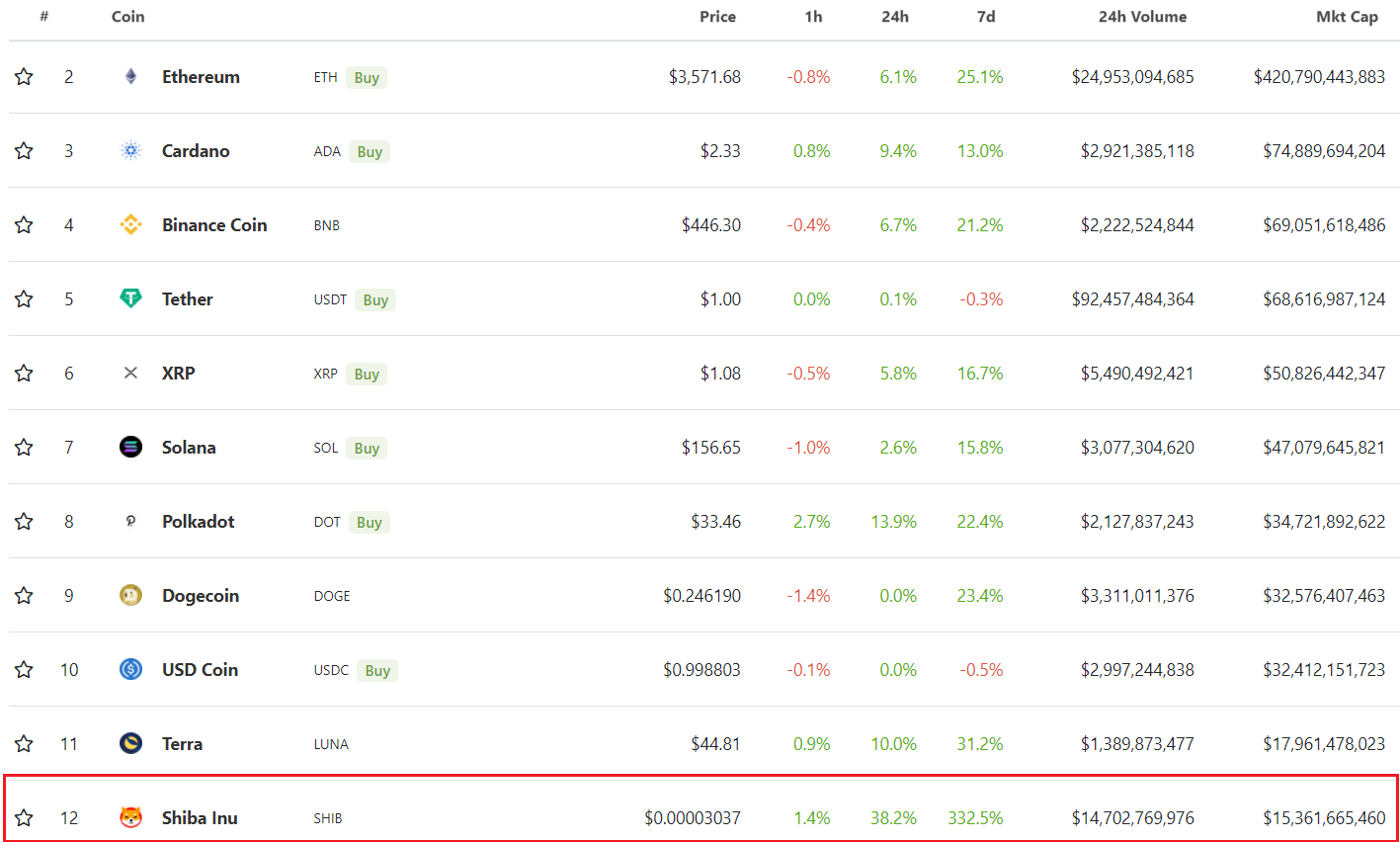Sort by the 1h change header
The width and height of the screenshot is (1400, 842).
pyautogui.click(x=813, y=17)
